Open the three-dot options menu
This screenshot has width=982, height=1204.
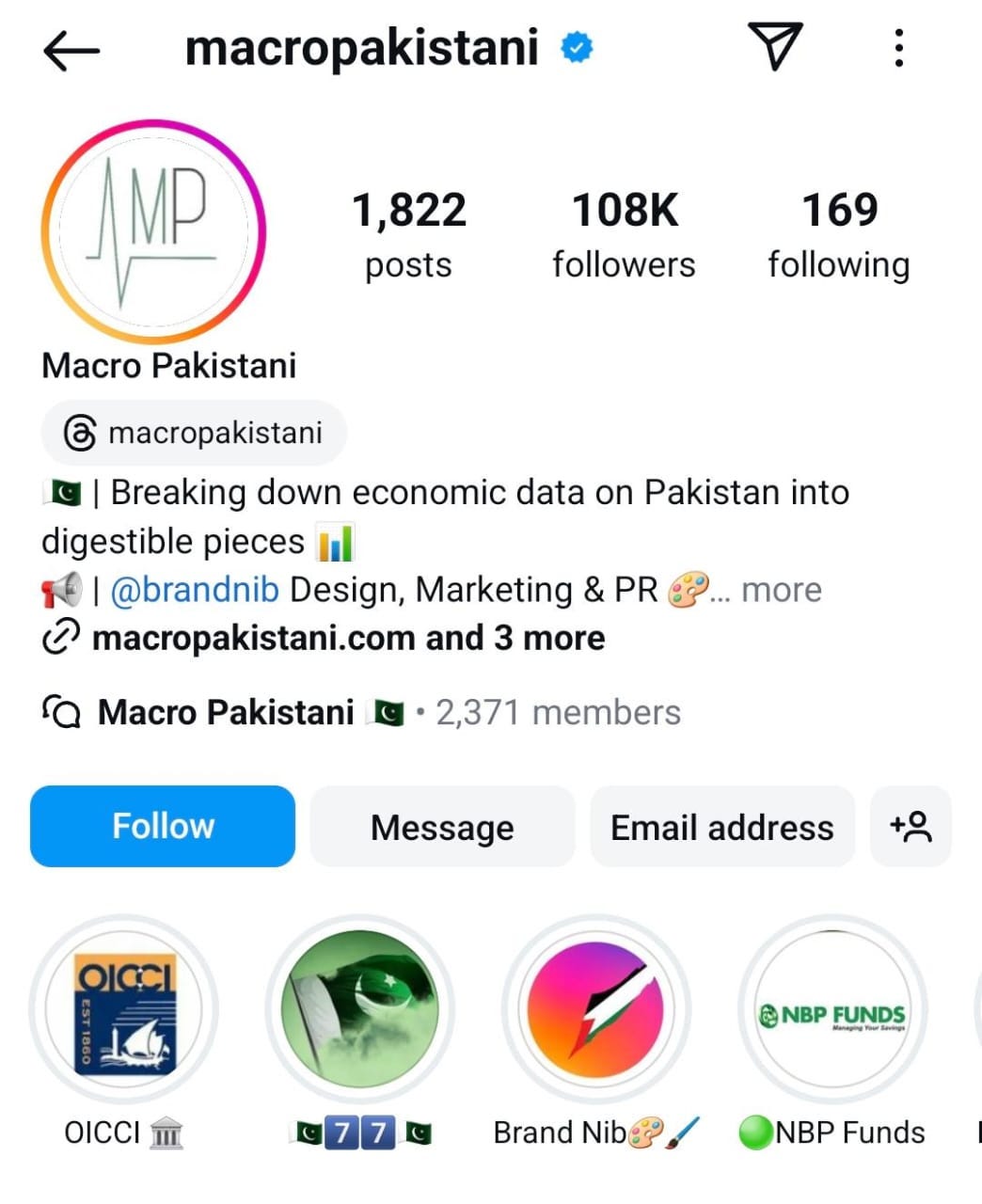click(x=898, y=47)
